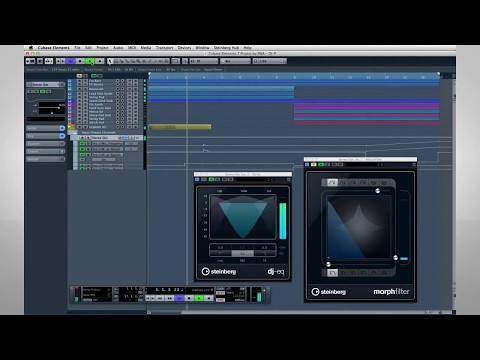Screen dimensions: 480x360
Task: Toggle the purple Cycle button on Transport panel
Action: (x=179, y=298)
